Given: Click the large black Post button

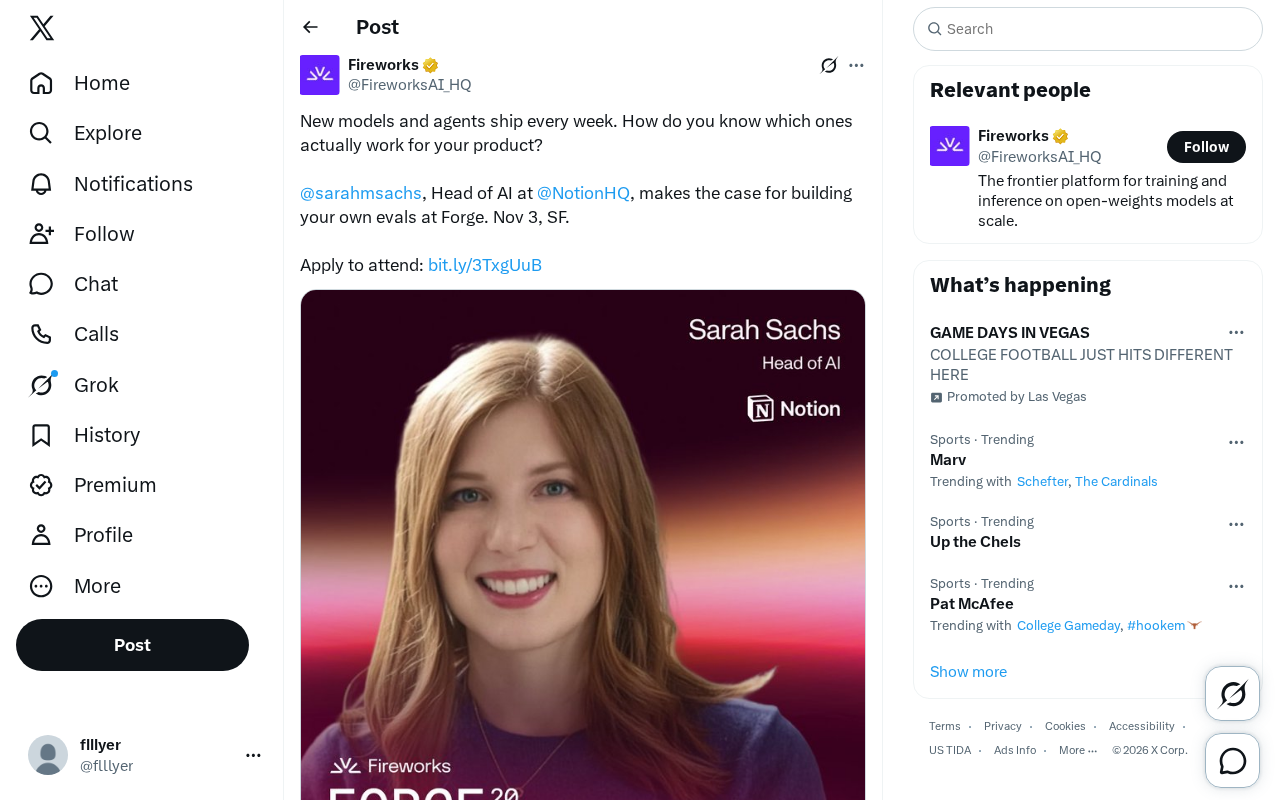Looking at the screenshot, I should pos(132,645).
